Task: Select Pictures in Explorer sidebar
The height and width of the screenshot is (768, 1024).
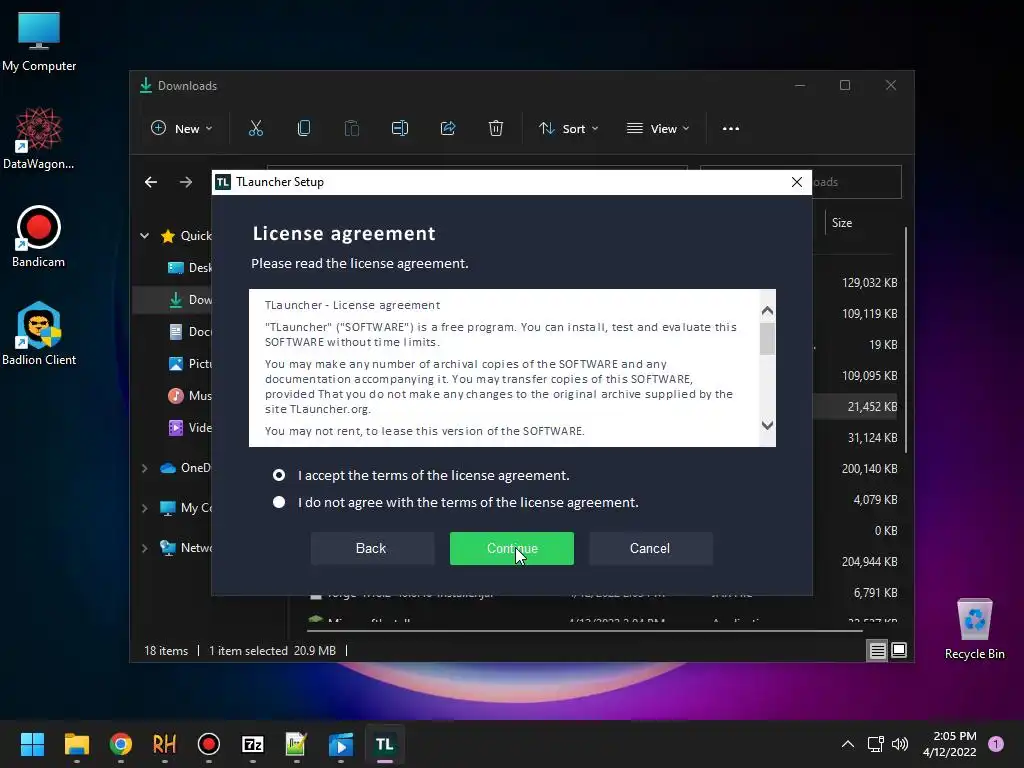Action: coord(189,364)
